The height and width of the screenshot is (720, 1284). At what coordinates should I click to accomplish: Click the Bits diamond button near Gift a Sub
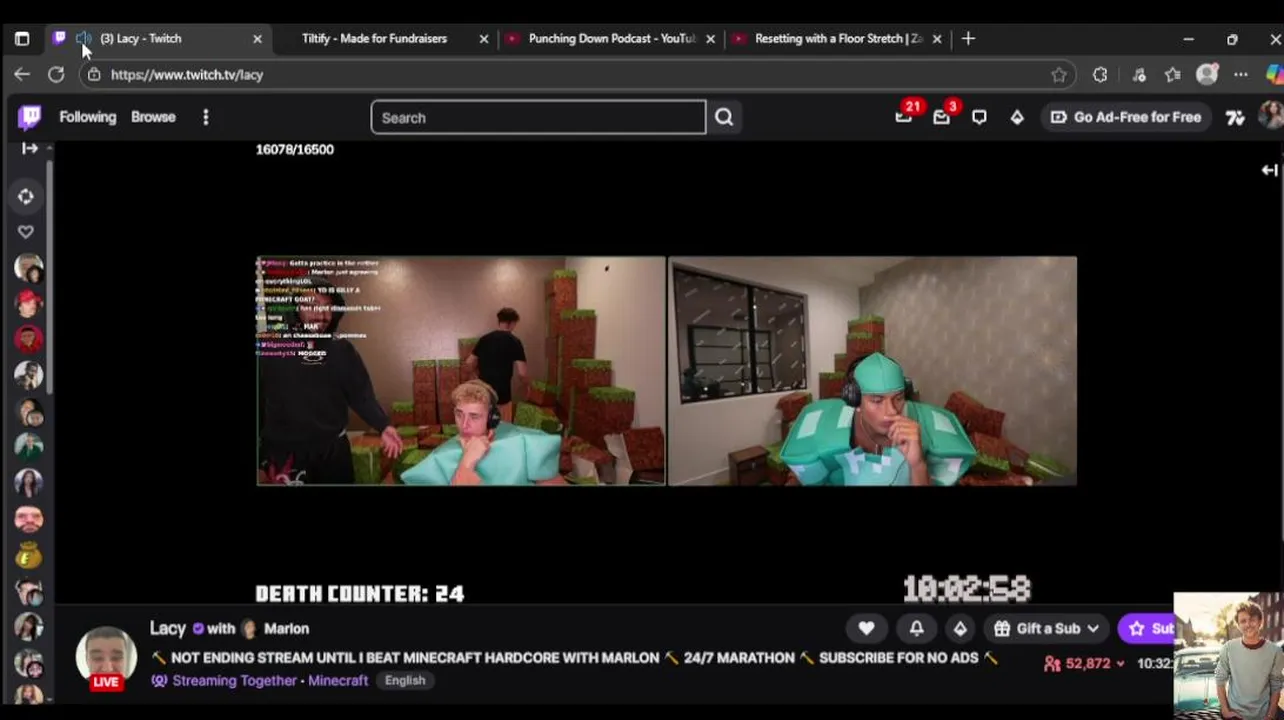960,628
